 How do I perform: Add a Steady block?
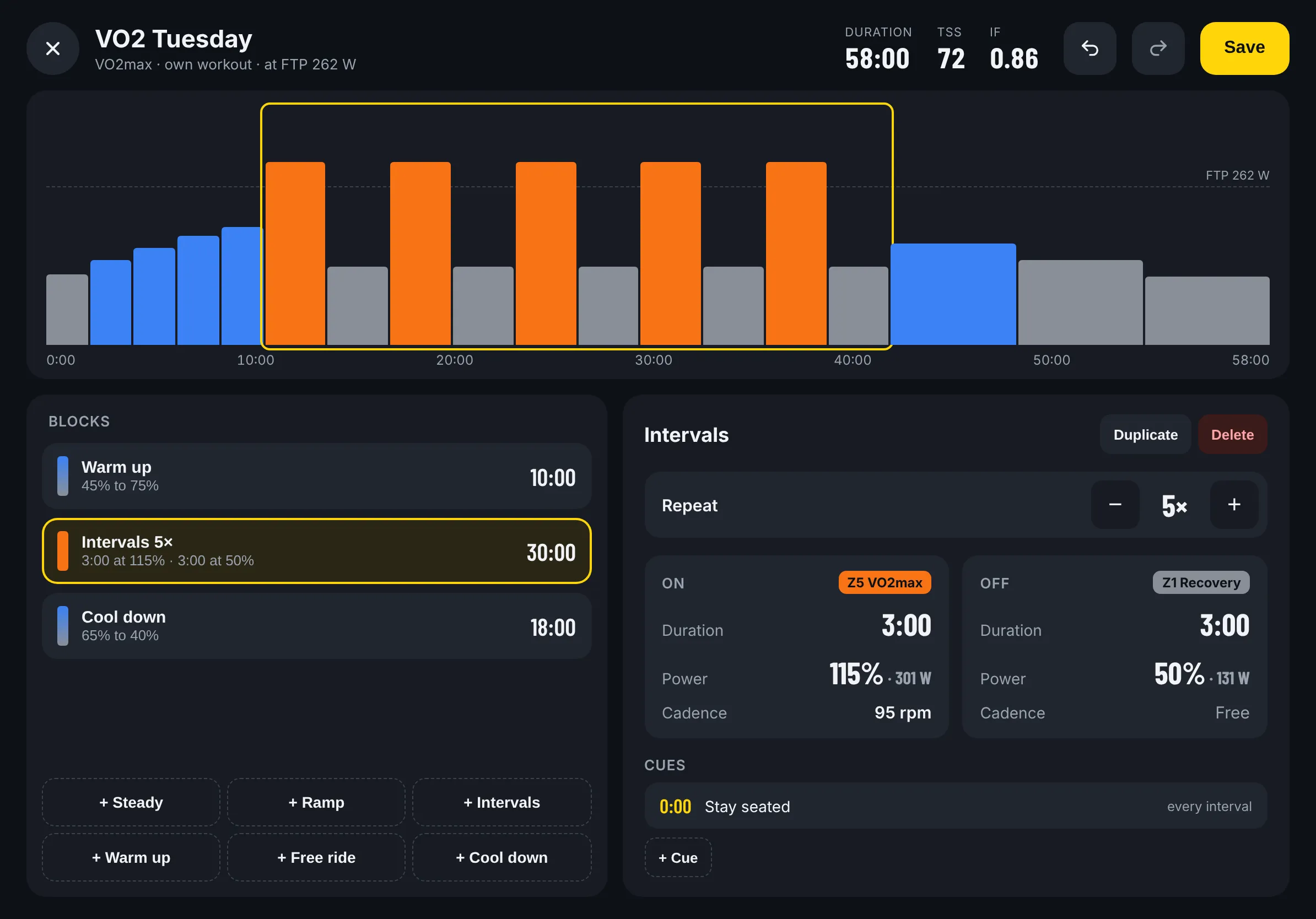tap(131, 802)
